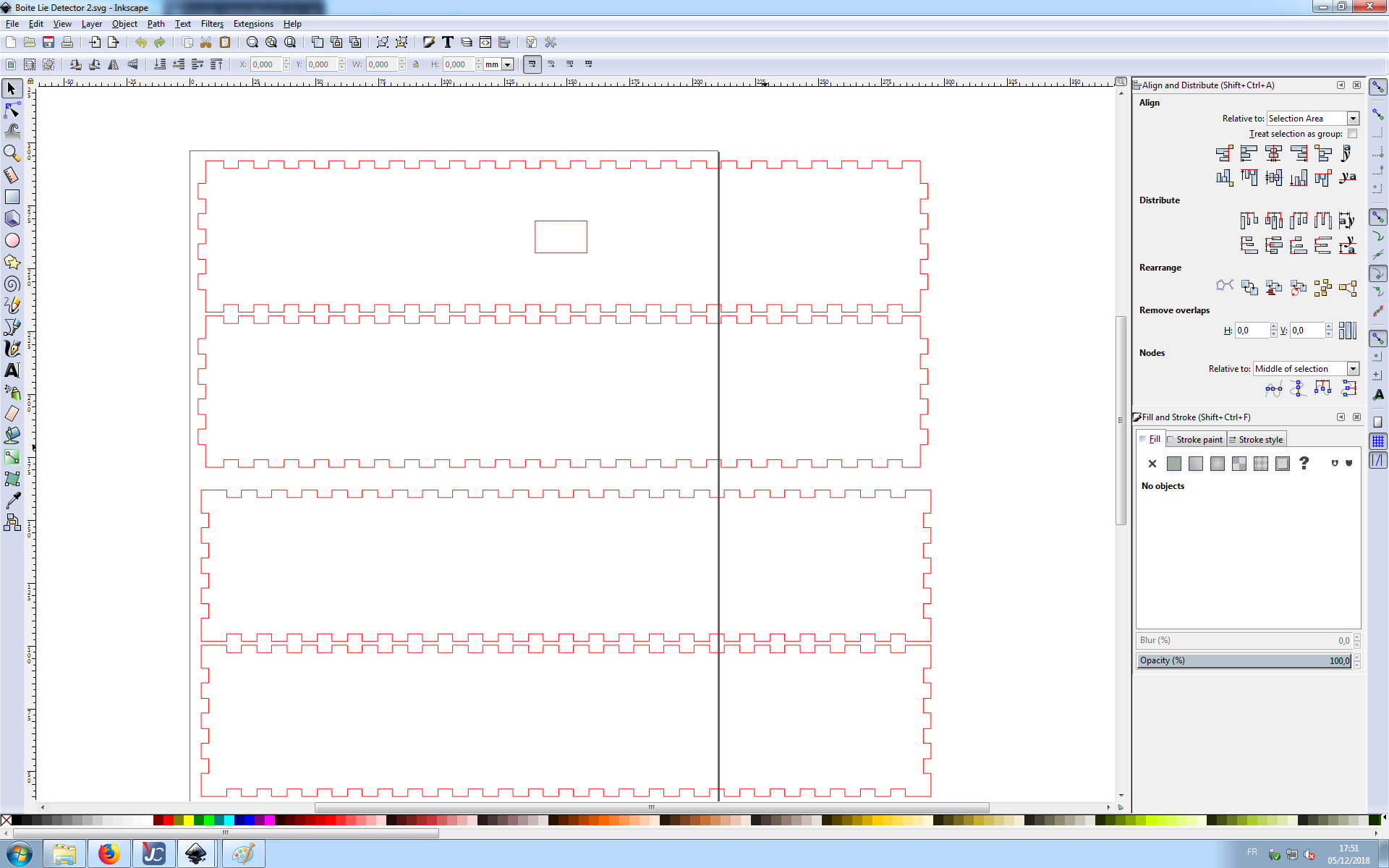The image size is (1389, 868).
Task: Pick the Spiral tool
Action: (12, 284)
